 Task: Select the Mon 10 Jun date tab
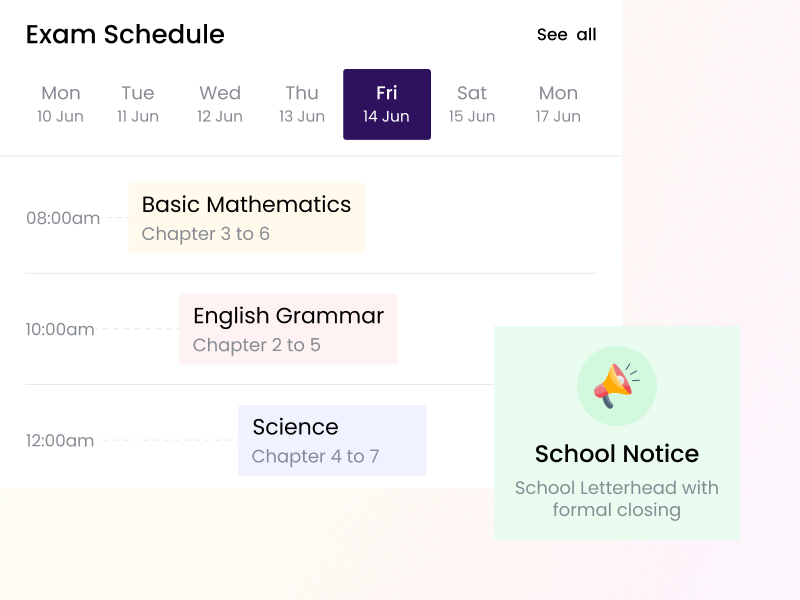click(60, 104)
